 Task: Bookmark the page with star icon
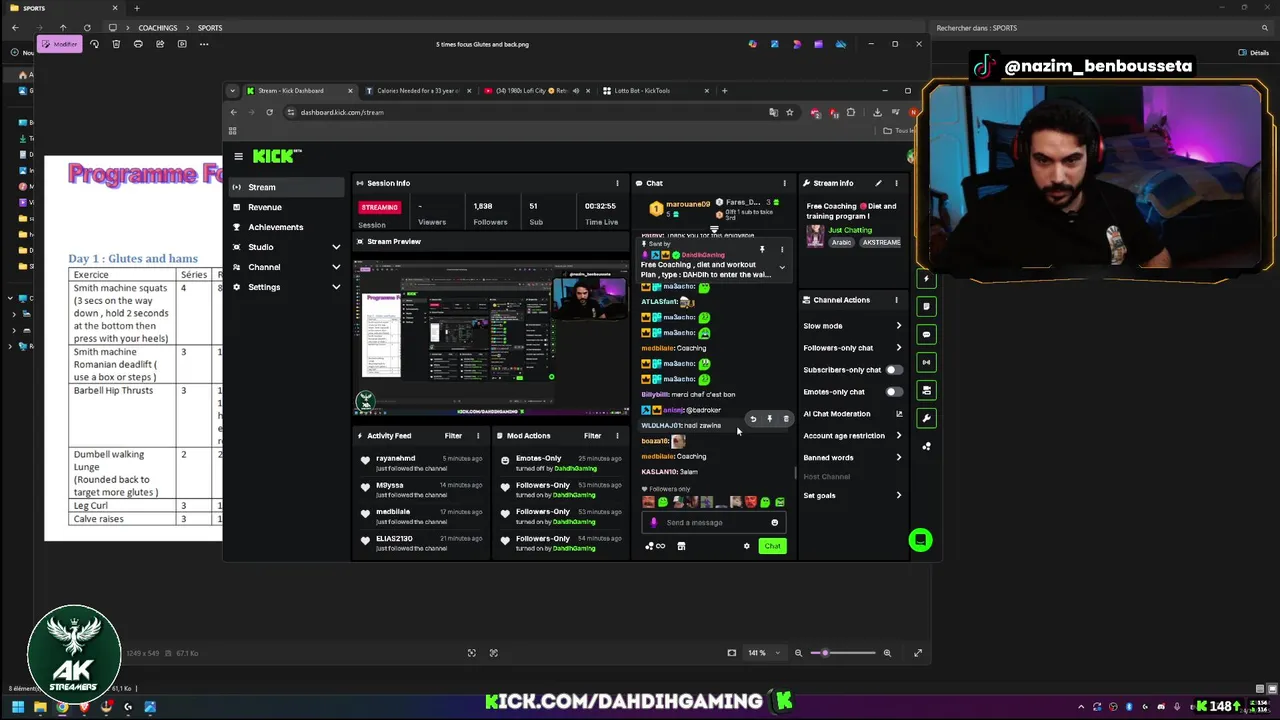789,112
